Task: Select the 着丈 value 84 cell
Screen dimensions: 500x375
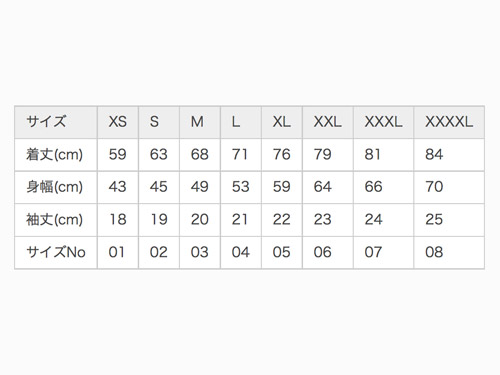Action: [x=449, y=155]
